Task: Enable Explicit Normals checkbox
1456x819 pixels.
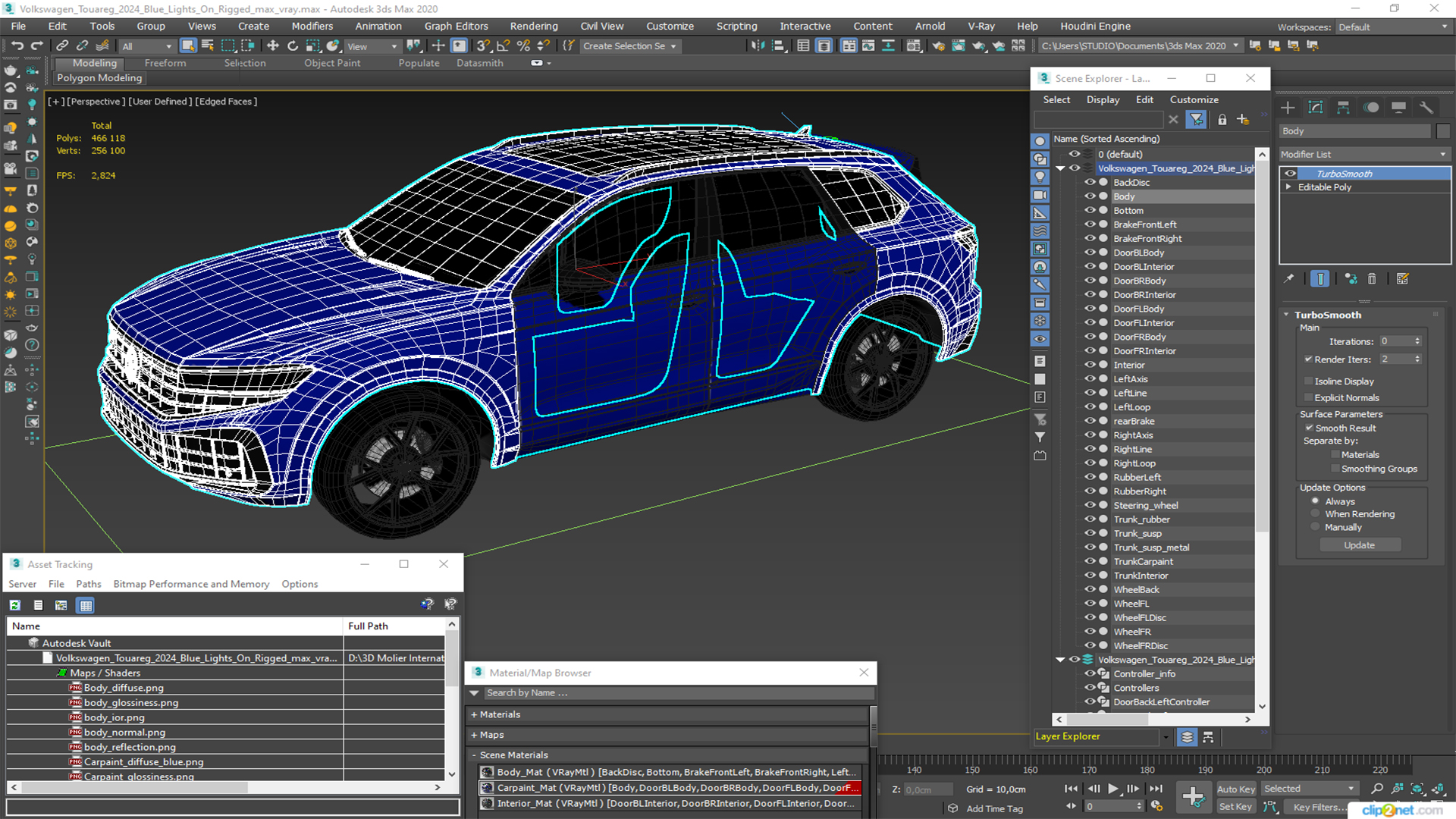Action: pos(1308,398)
